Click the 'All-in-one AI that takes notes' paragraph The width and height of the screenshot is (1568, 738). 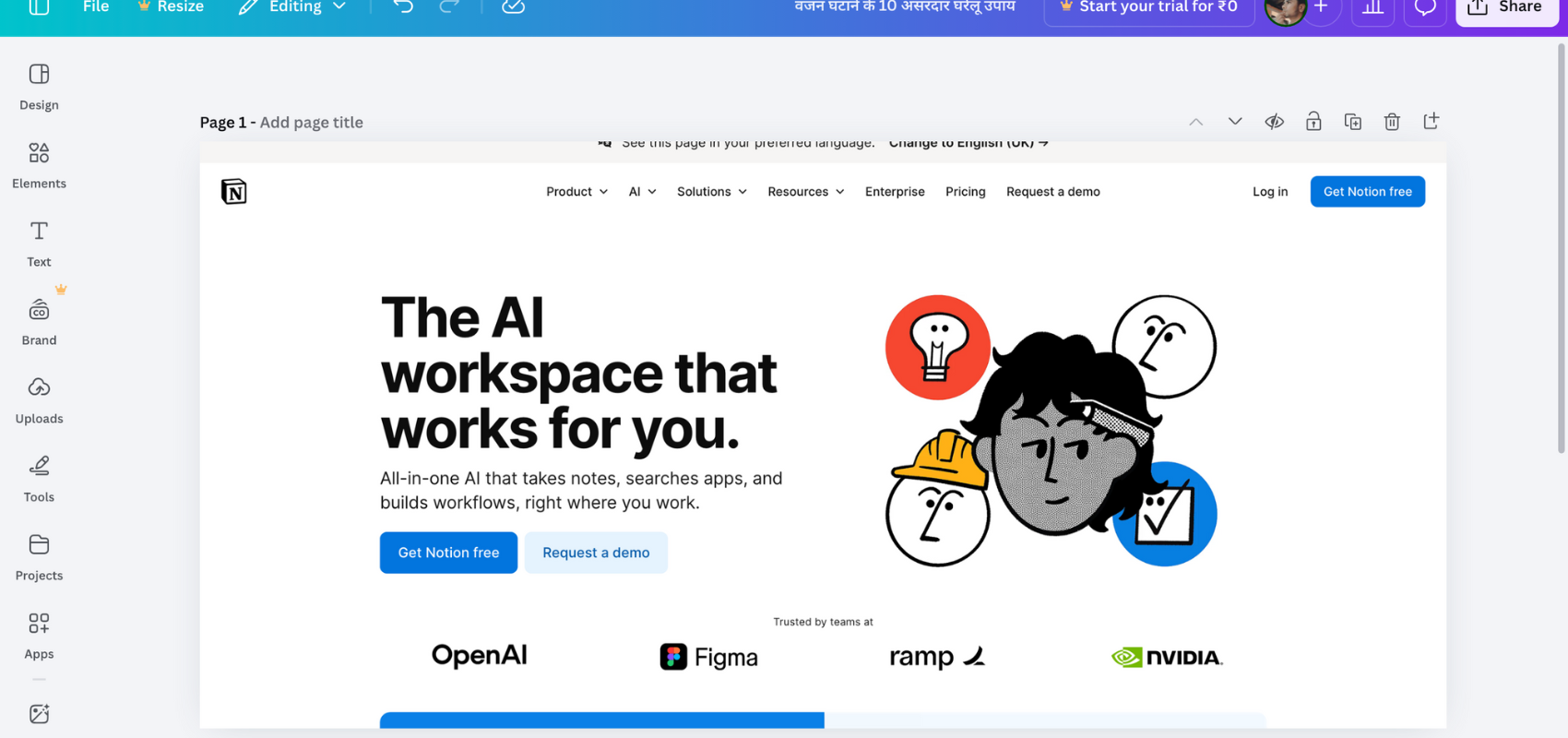coord(581,491)
